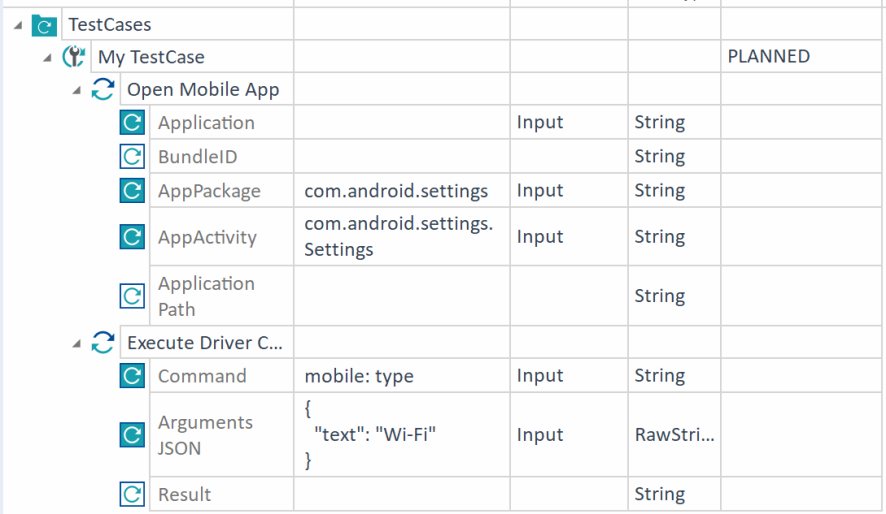886x514 pixels.
Task: Click the icon beside BundleID
Action: (x=132, y=157)
